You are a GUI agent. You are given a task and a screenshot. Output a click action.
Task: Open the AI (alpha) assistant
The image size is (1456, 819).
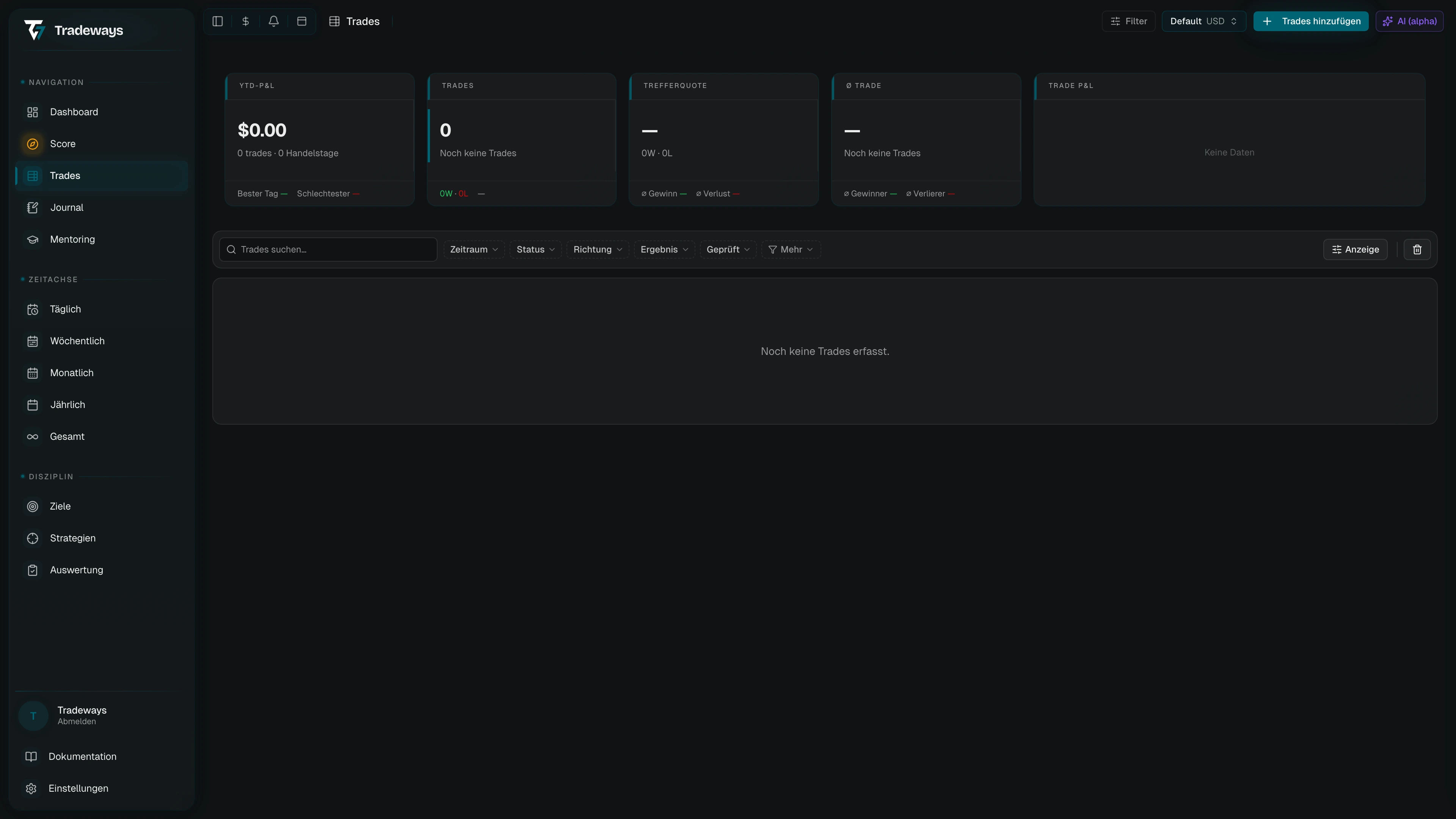pos(1410,22)
